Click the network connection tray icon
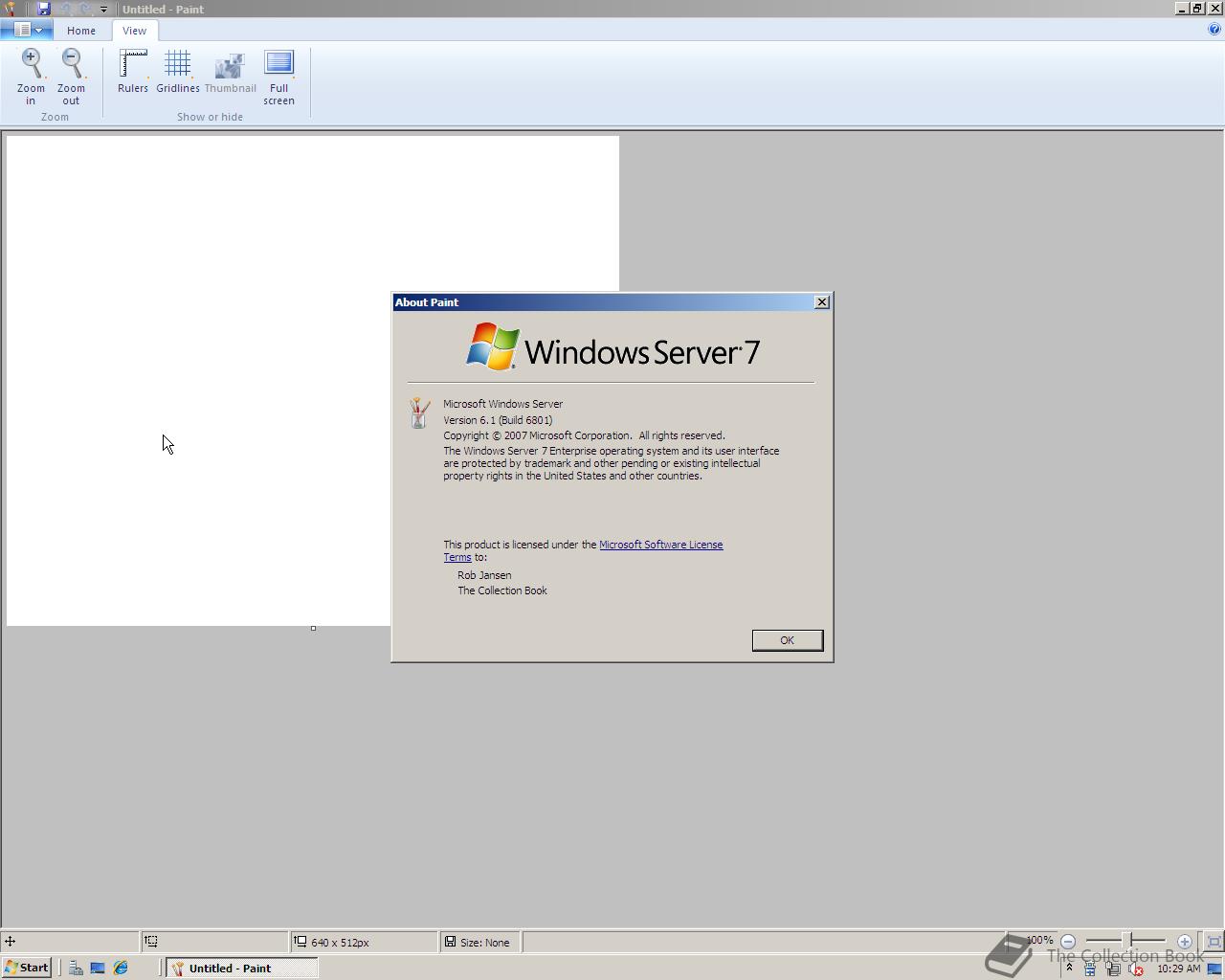This screenshot has height=980, width=1225. 1113,969
